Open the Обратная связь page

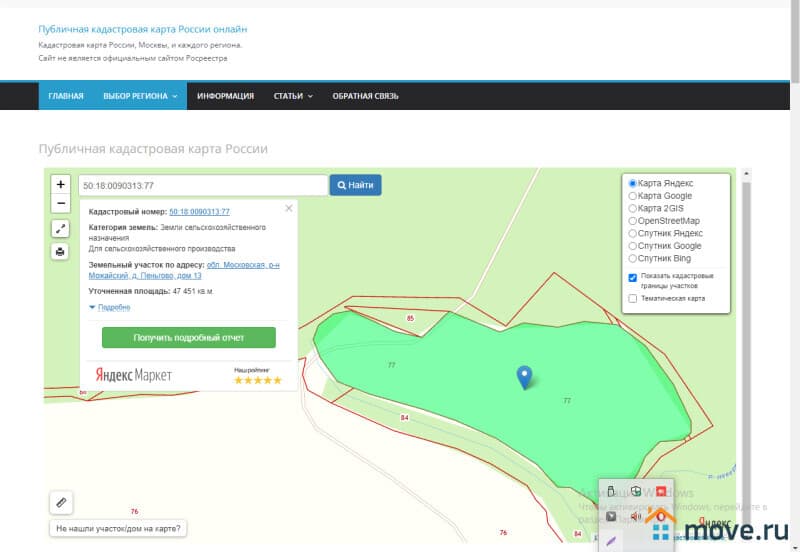click(x=365, y=96)
